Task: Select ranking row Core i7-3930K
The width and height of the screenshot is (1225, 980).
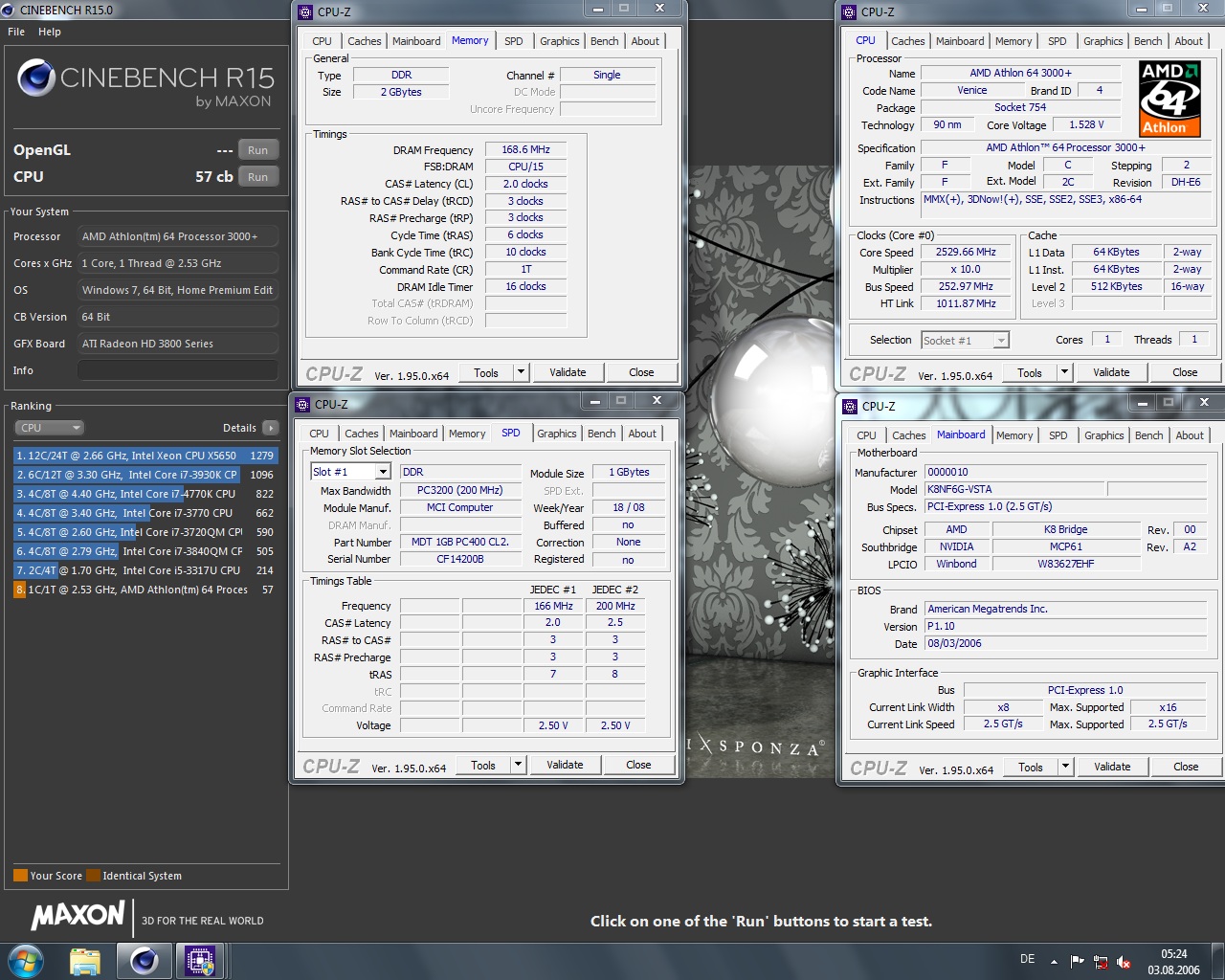Action: point(145,475)
